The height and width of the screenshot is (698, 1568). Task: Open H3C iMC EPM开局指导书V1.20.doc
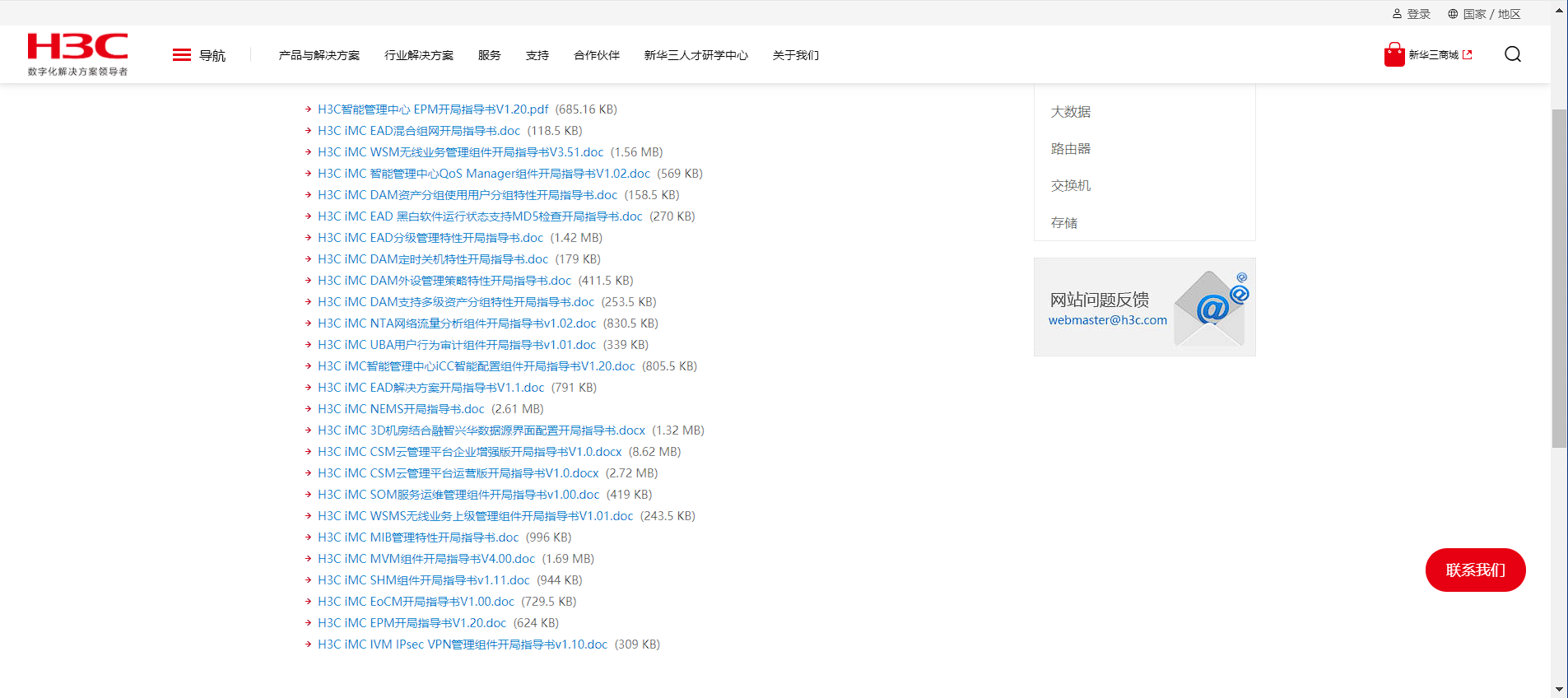tap(412, 623)
